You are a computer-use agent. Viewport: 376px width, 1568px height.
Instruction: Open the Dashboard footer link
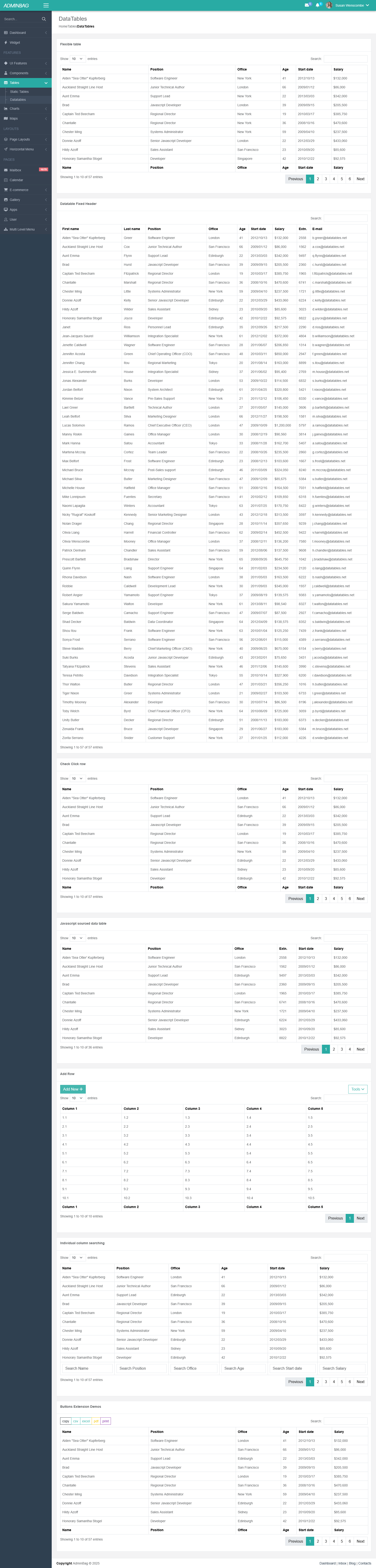click(327, 1563)
